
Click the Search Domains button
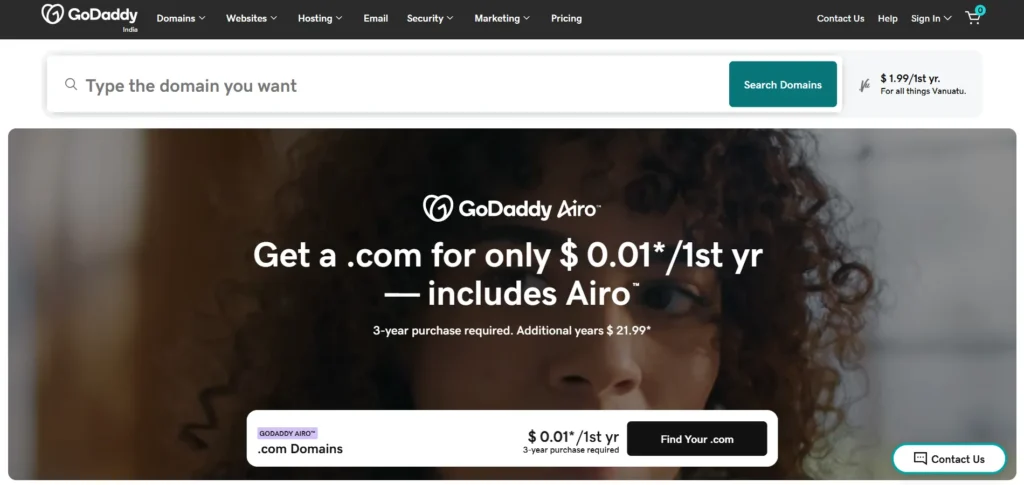tap(782, 84)
